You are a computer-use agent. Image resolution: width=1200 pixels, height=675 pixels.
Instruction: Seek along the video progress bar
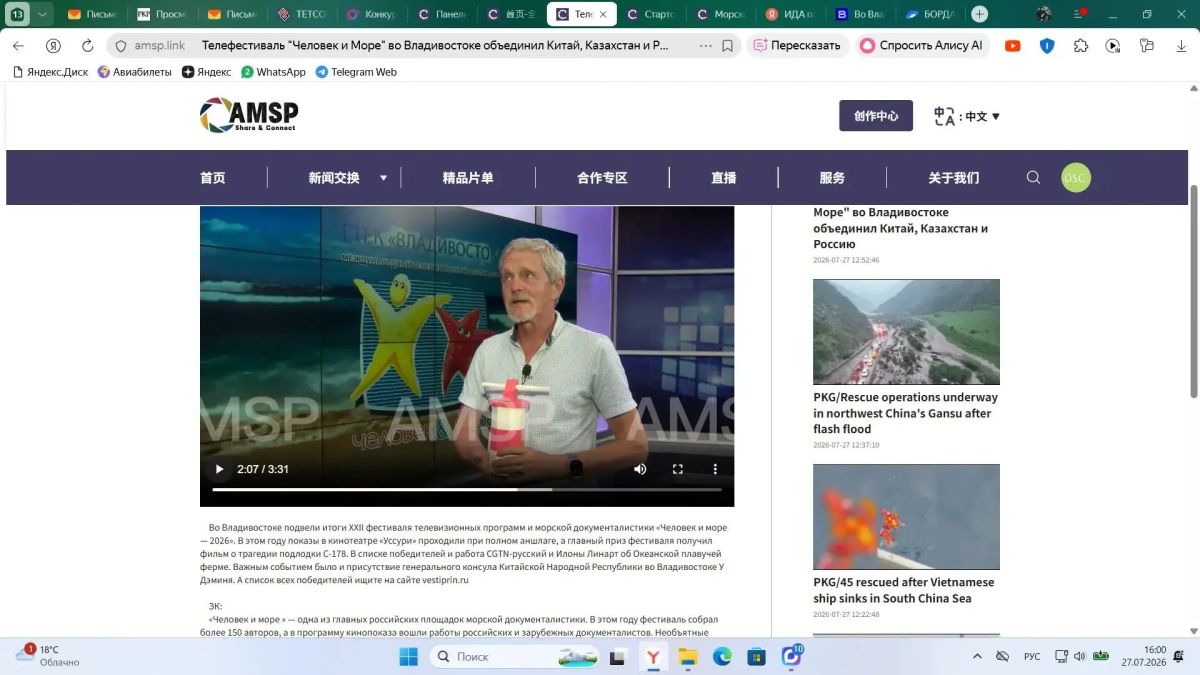[x=467, y=490]
